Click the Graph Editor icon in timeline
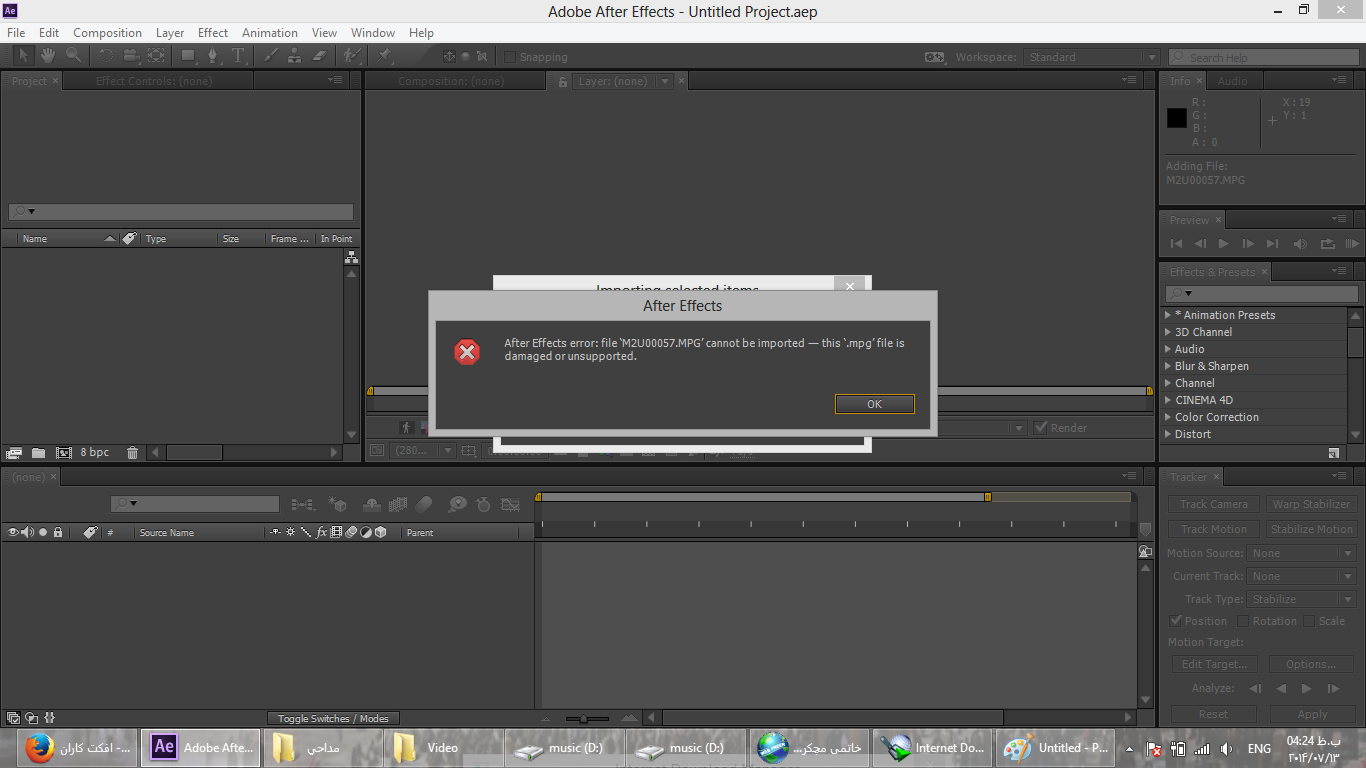Image resolution: width=1366 pixels, height=768 pixels. click(511, 504)
